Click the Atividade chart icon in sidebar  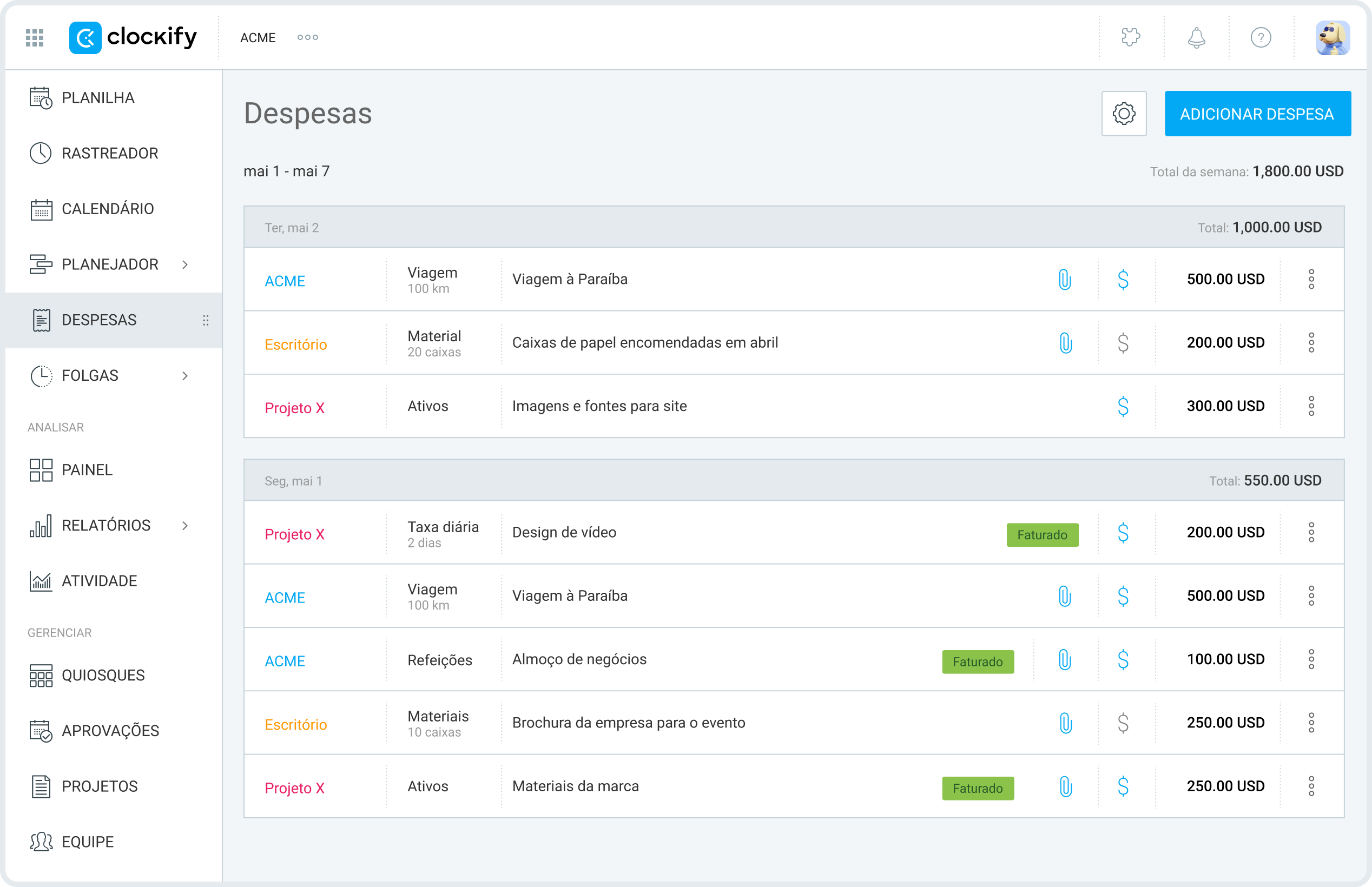coord(41,580)
